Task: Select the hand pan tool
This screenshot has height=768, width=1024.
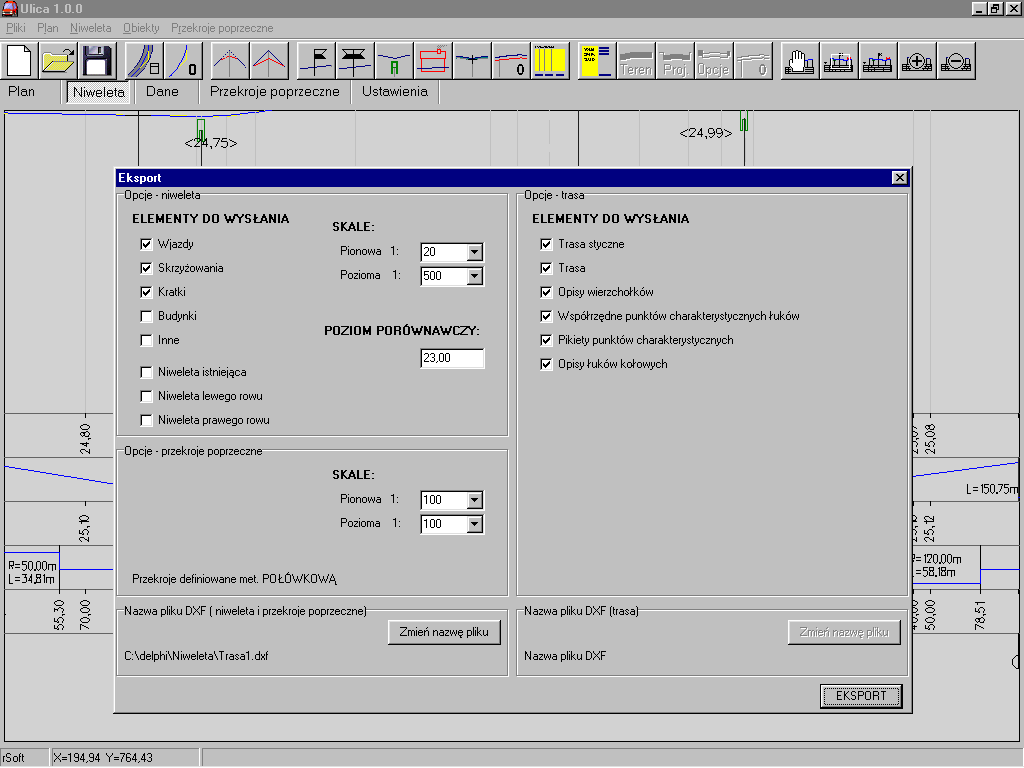Action: point(799,61)
